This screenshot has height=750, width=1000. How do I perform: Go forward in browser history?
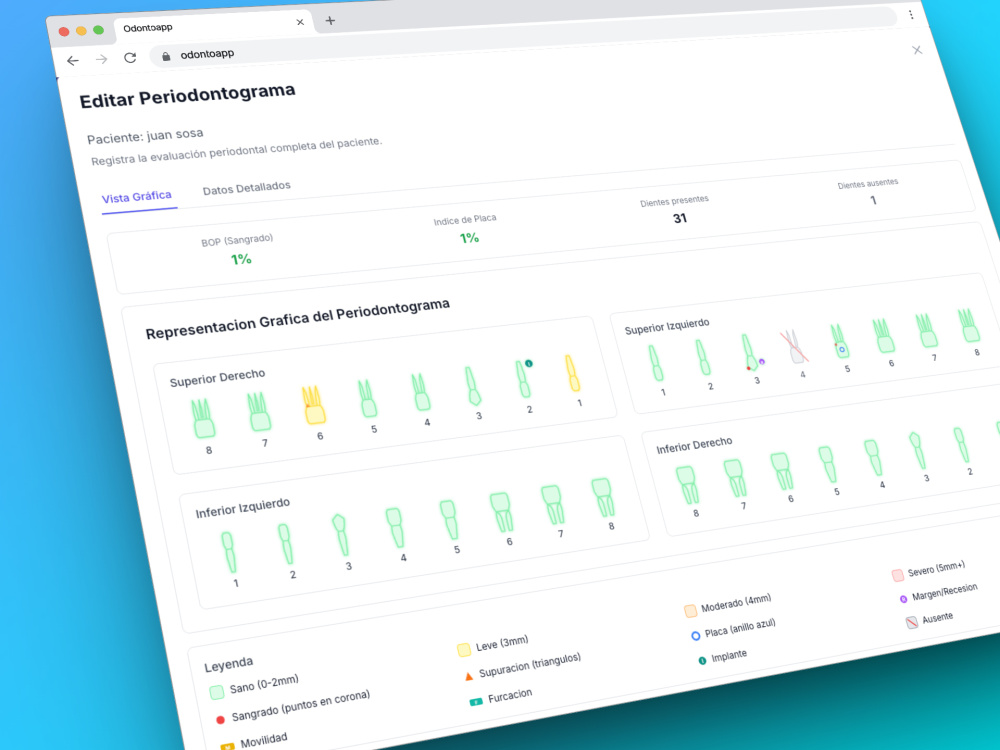pos(101,59)
